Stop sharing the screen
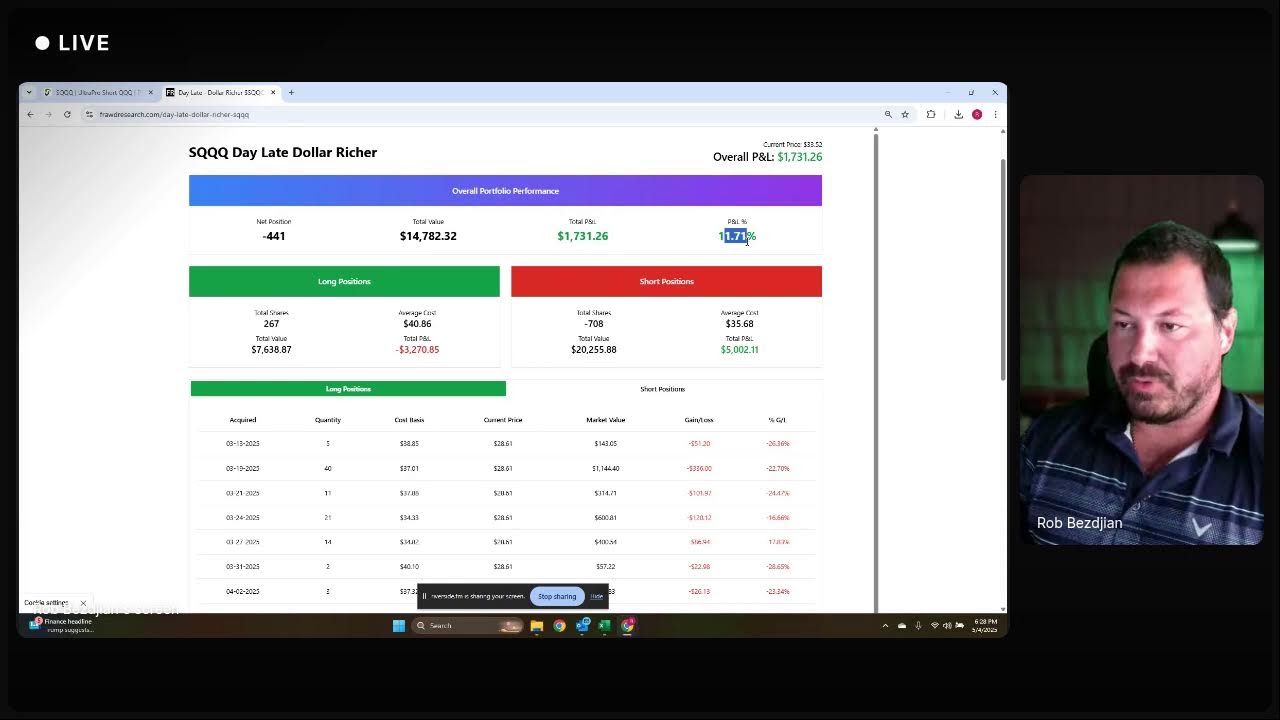 pos(557,596)
